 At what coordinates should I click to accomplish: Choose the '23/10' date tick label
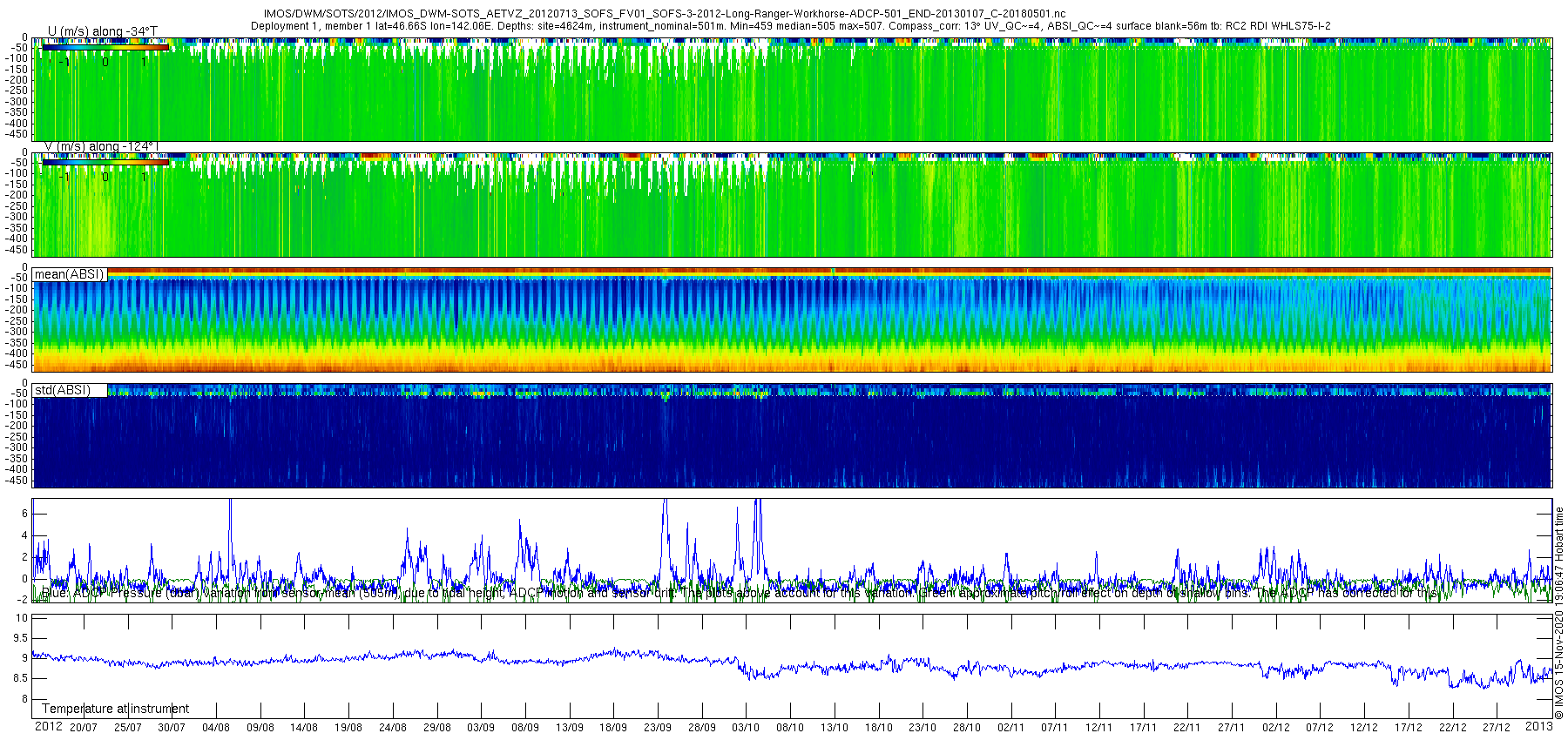click(x=923, y=728)
